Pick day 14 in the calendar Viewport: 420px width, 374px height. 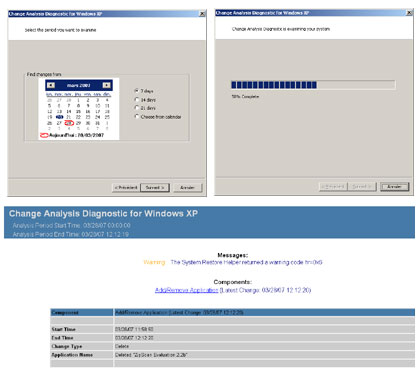tap(69, 111)
